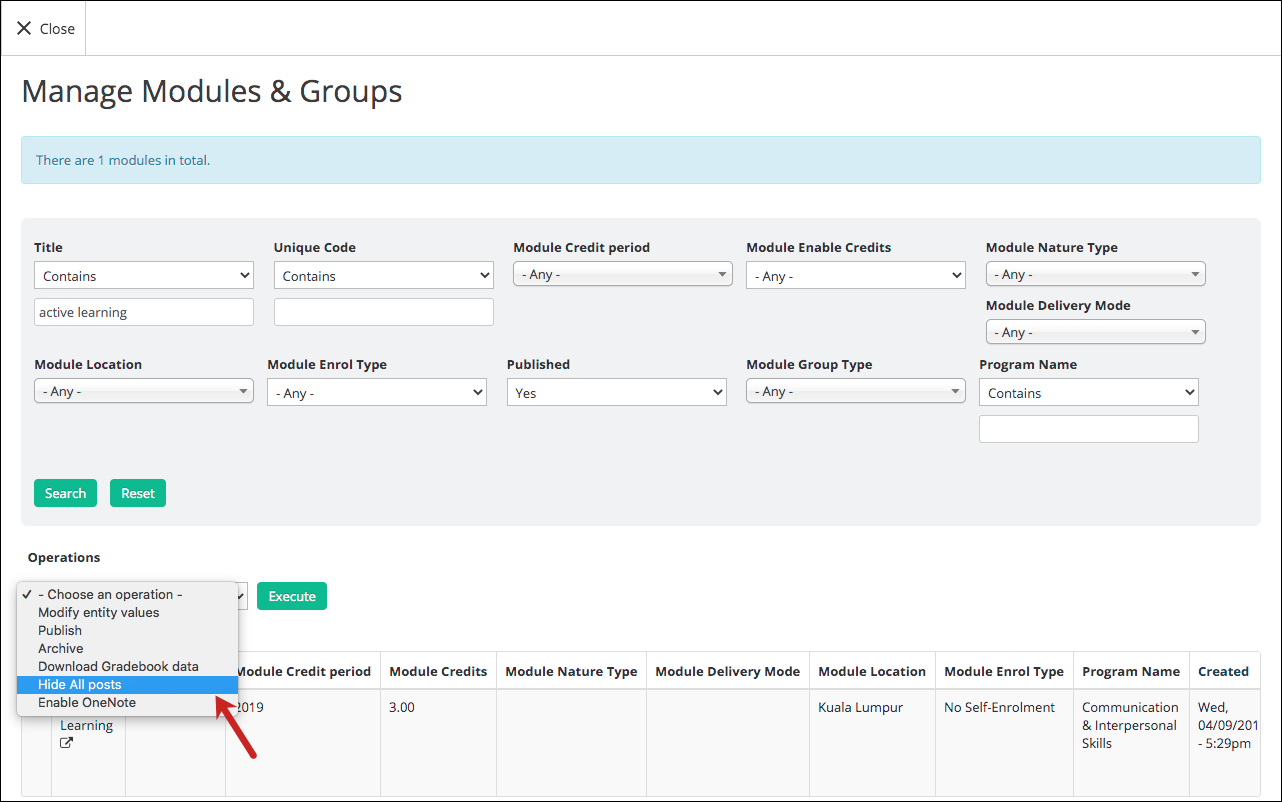Viewport: 1282px width, 802px height.
Task: Choose 'Download Gradebook data' operation
Action: pos(127,667)
